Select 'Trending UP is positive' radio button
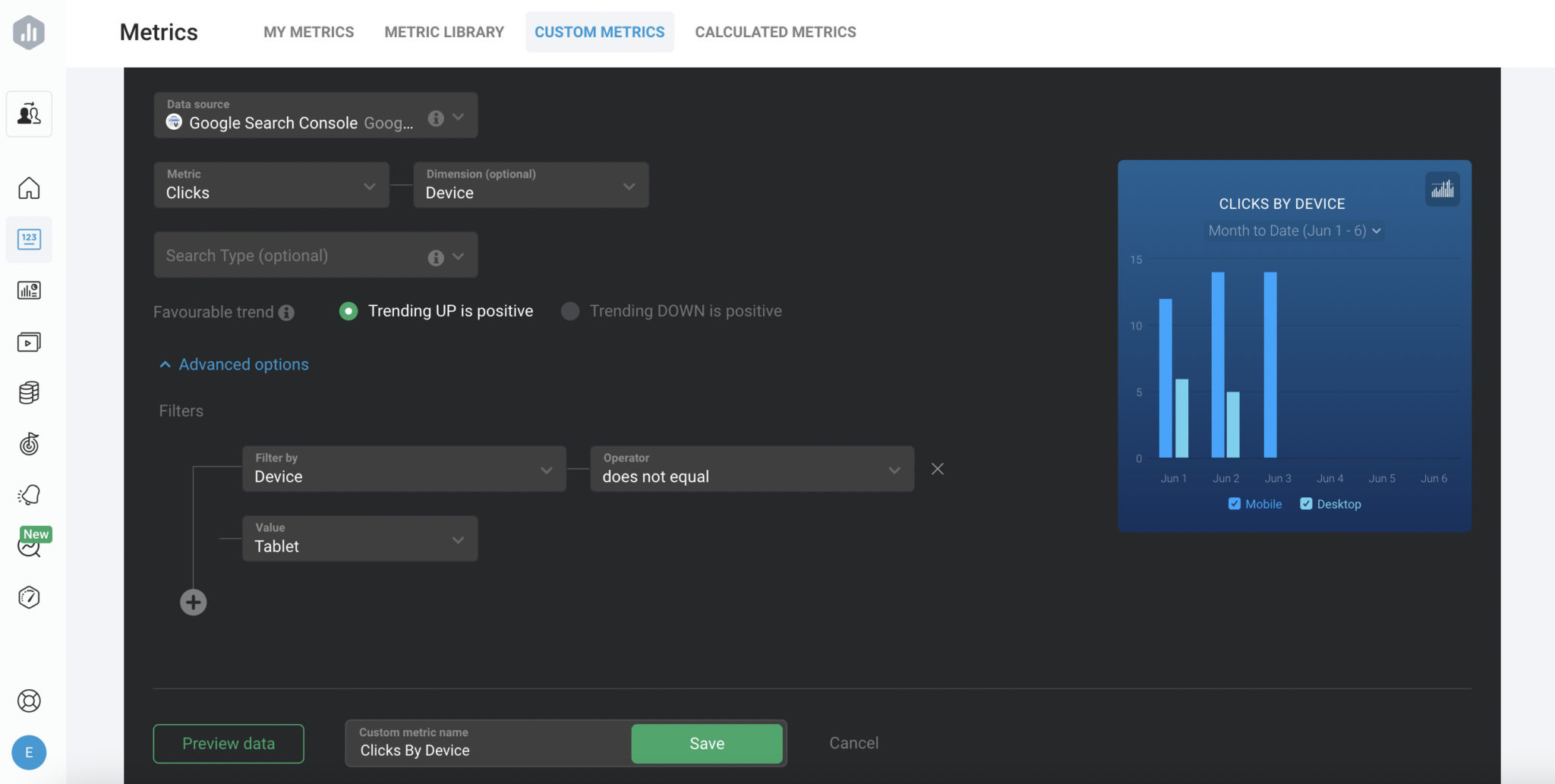The height and width of the screenshot is (784, 1555). coord(348,311)
